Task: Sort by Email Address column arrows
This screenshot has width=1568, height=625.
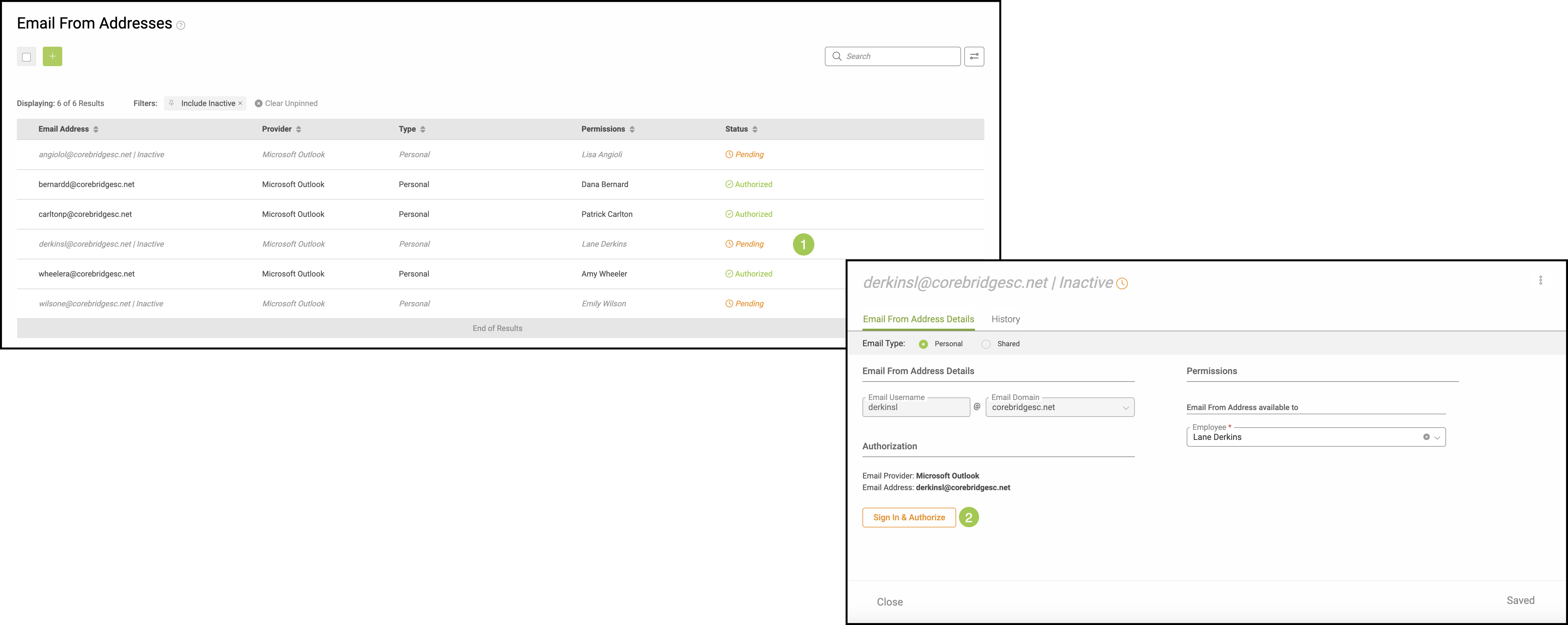Action: coord(96,129)
